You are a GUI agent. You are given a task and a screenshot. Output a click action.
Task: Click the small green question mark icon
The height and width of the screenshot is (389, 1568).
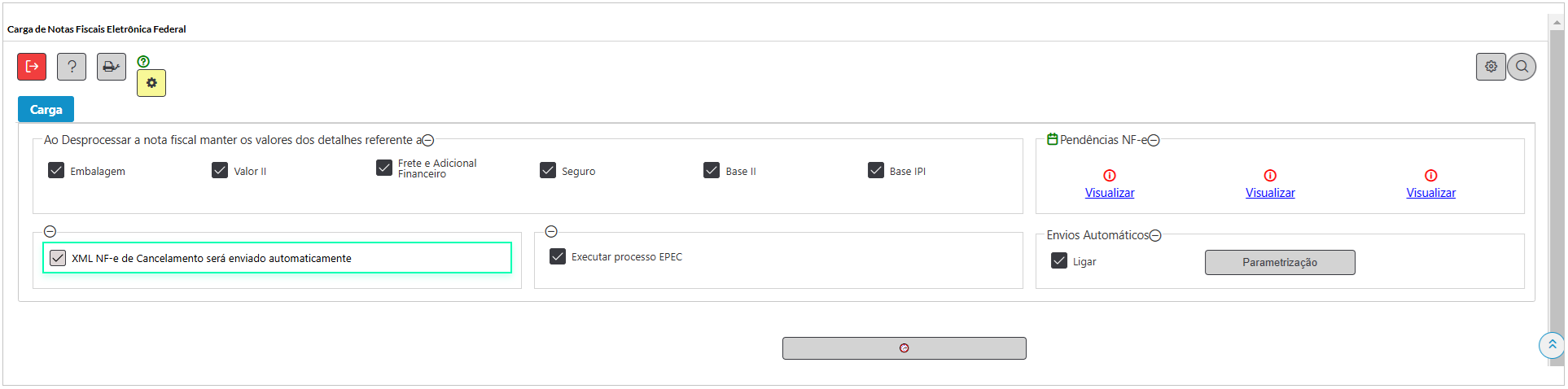tap(143, 61)
